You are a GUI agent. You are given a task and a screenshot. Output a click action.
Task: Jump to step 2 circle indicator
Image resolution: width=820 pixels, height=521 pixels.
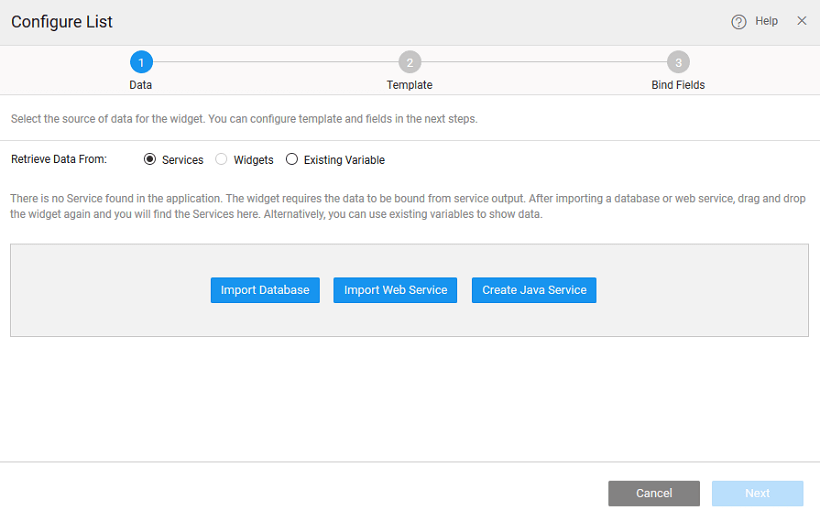click(409, 63)
